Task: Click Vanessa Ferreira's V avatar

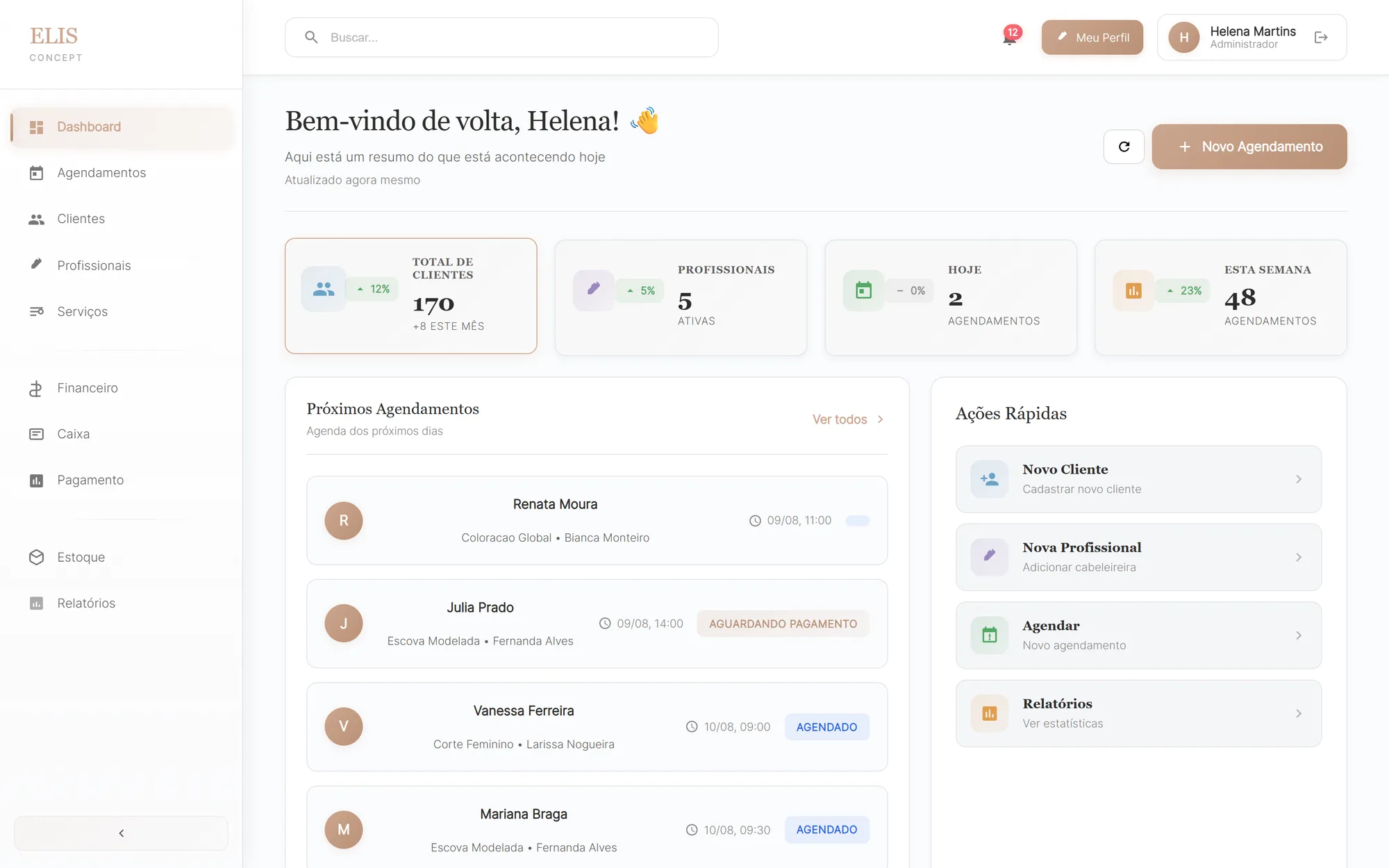Action: coord(344,726)
